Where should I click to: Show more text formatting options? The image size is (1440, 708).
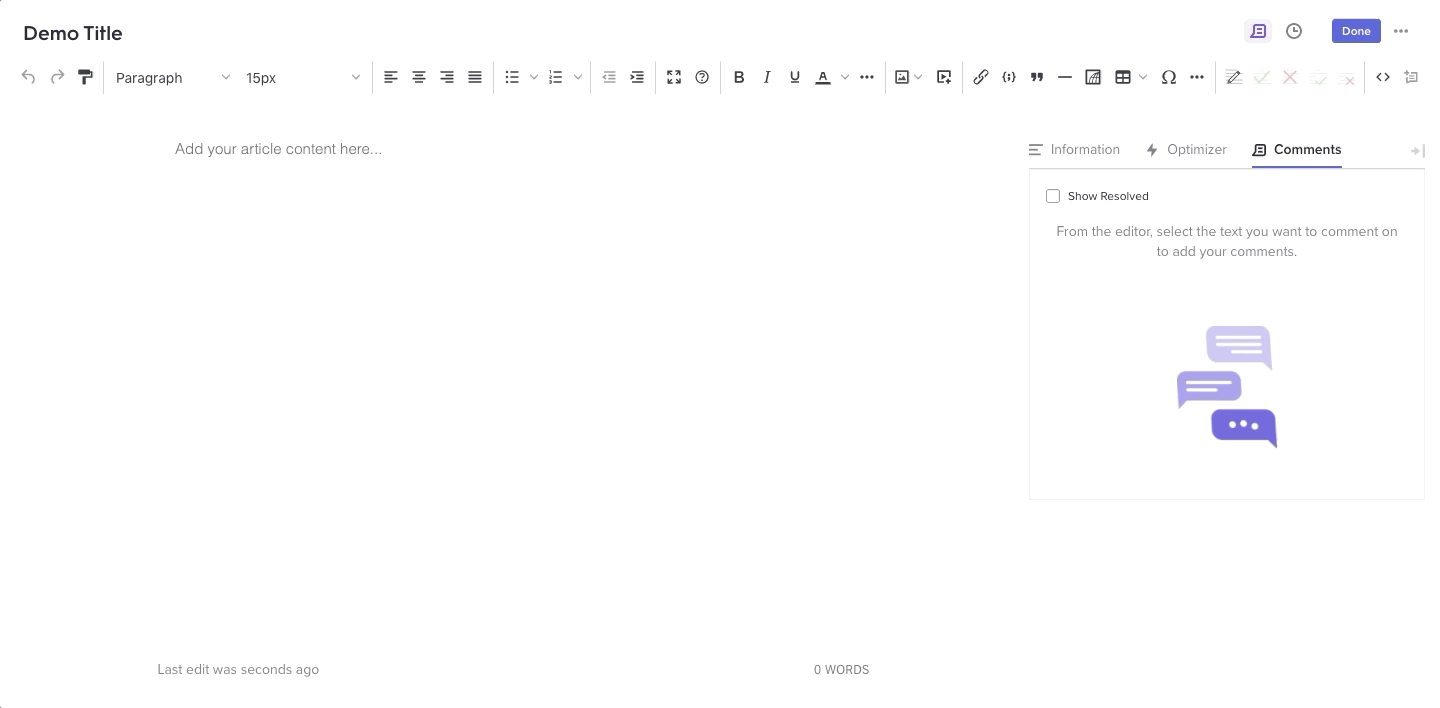(x=867, y=77)
